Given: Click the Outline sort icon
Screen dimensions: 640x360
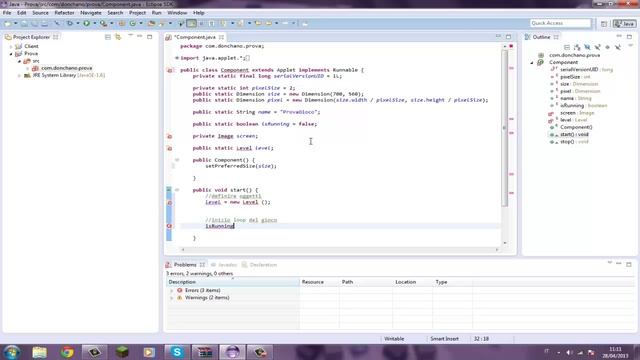Looking at the screenshot, I should coord(577,47).
